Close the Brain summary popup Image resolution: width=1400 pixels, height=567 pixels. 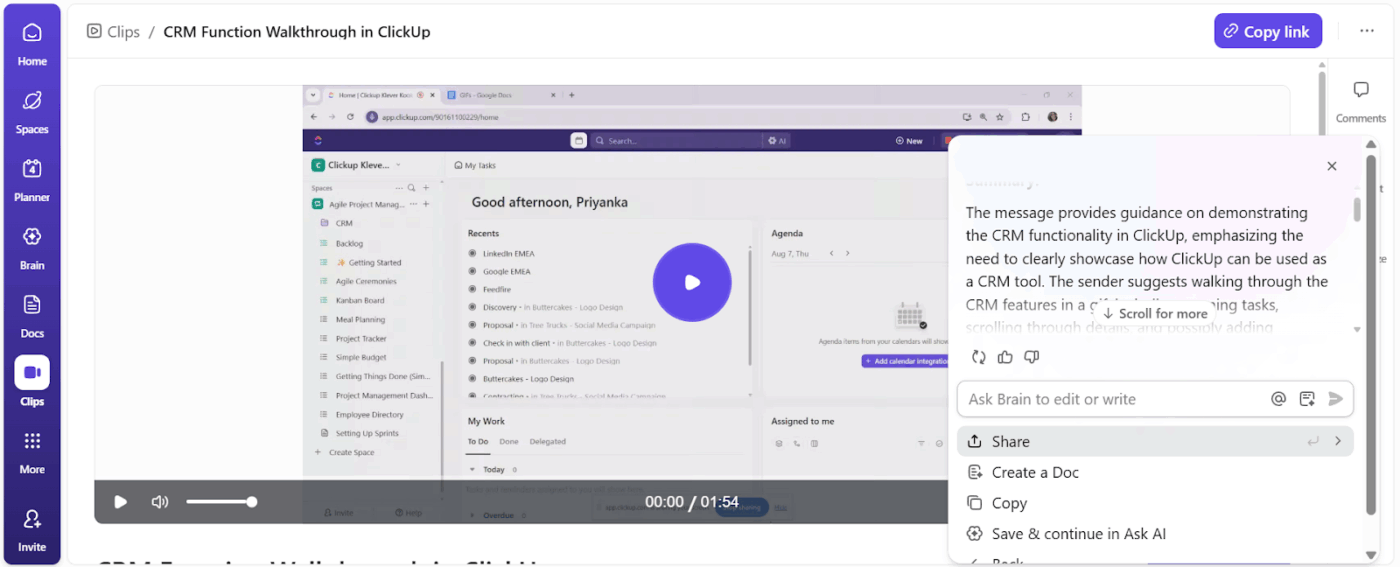1331,166
